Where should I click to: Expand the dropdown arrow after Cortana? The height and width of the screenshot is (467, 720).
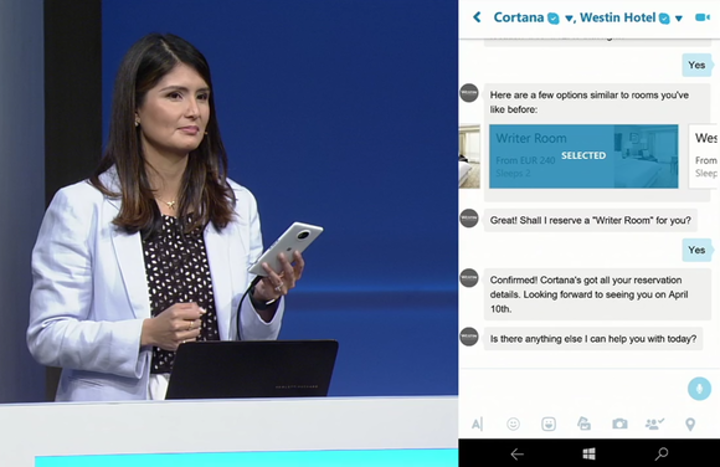(569, 18)
